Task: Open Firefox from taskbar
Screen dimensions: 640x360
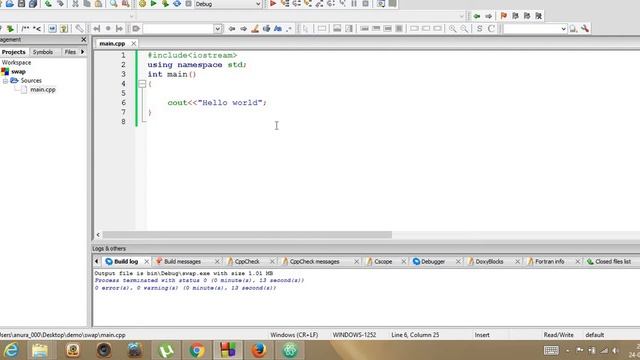Action: coord(259,350)
